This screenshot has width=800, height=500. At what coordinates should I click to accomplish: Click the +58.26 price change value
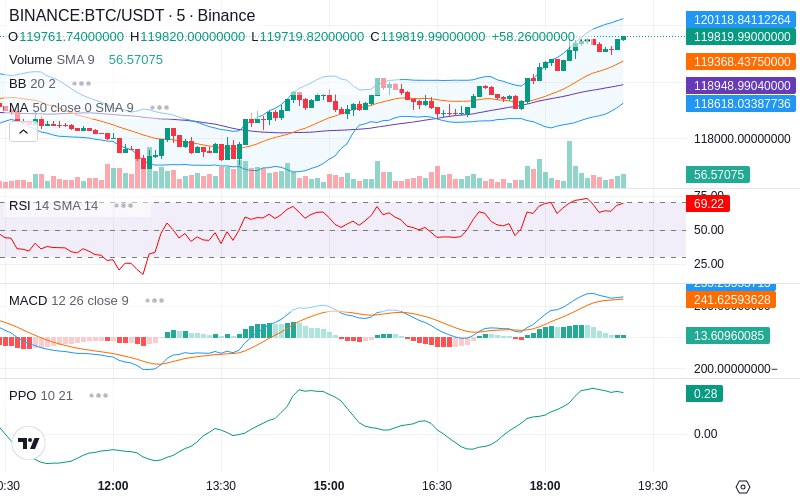pyautogui.click(x=533, y=37)
